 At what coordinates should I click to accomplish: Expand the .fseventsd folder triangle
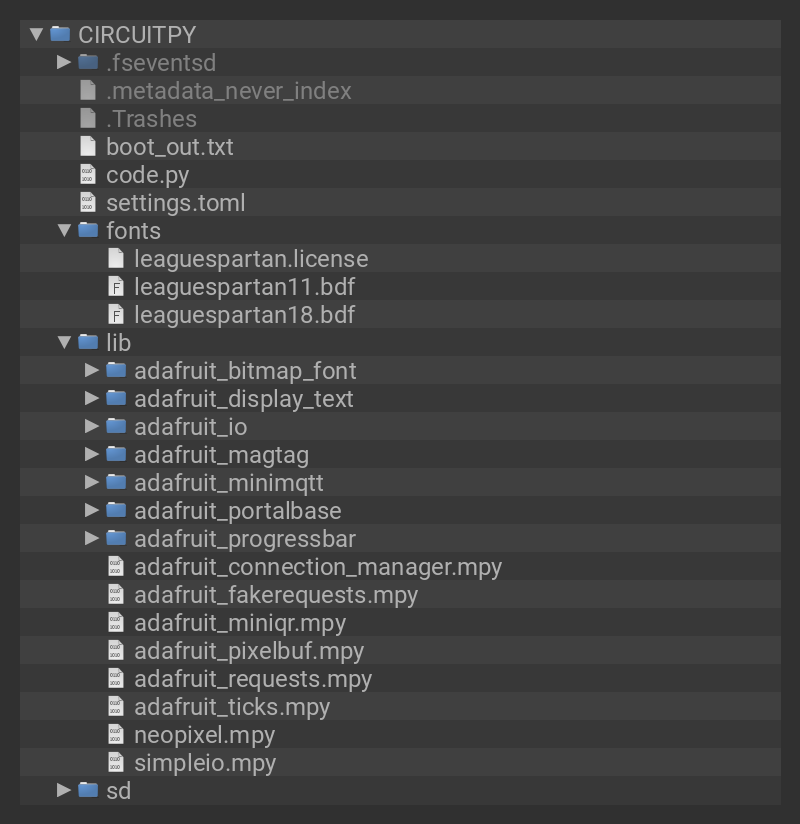coord(64,62)
